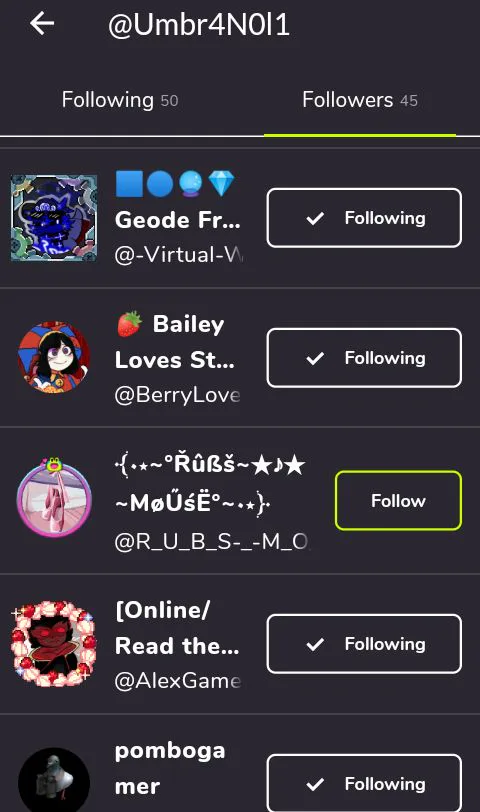480x812 pixels.
Task: Tap the pink ballet shoes avatar
Action: [54, 498]
